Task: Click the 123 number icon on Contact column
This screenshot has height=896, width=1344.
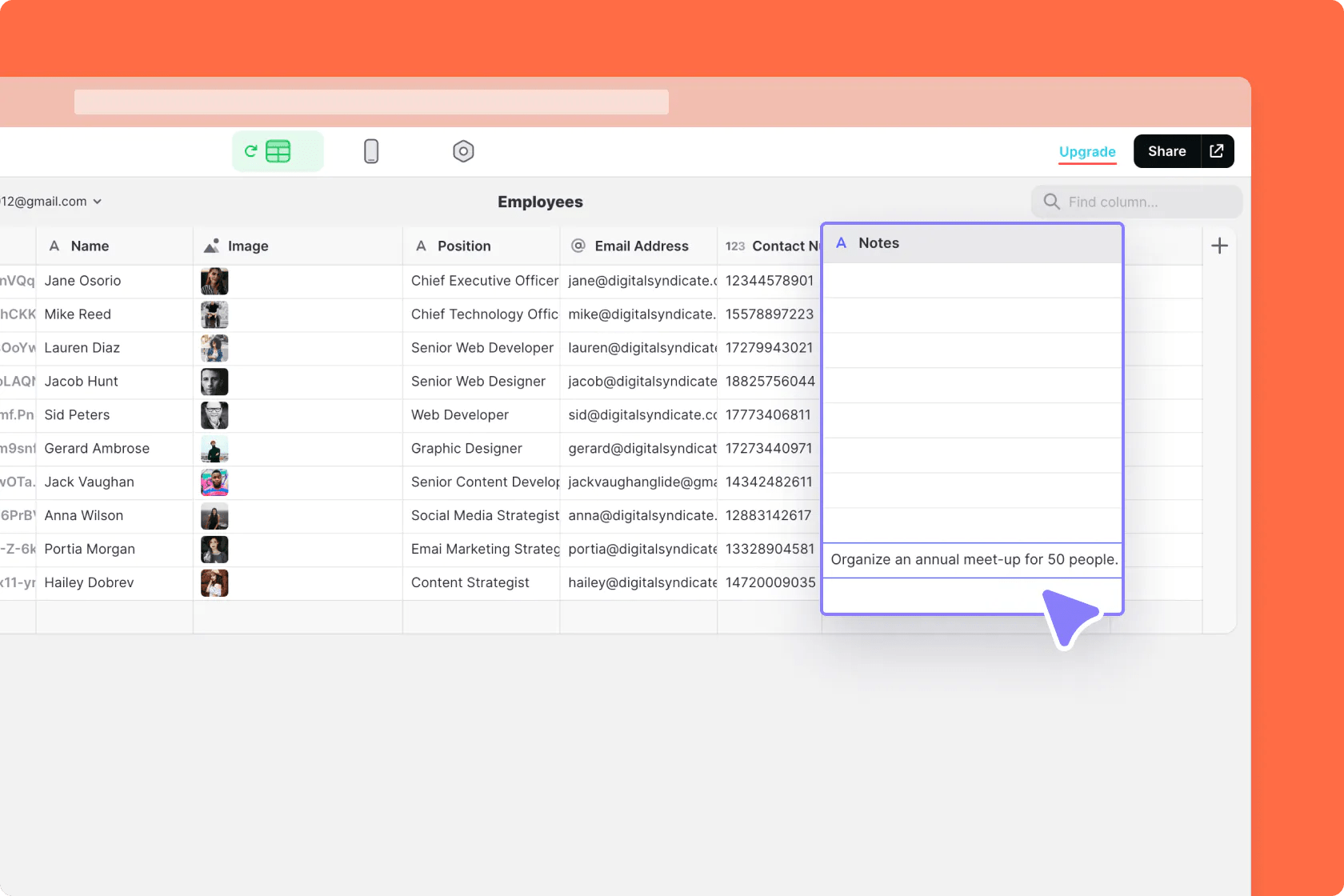Action: [734, 246]
